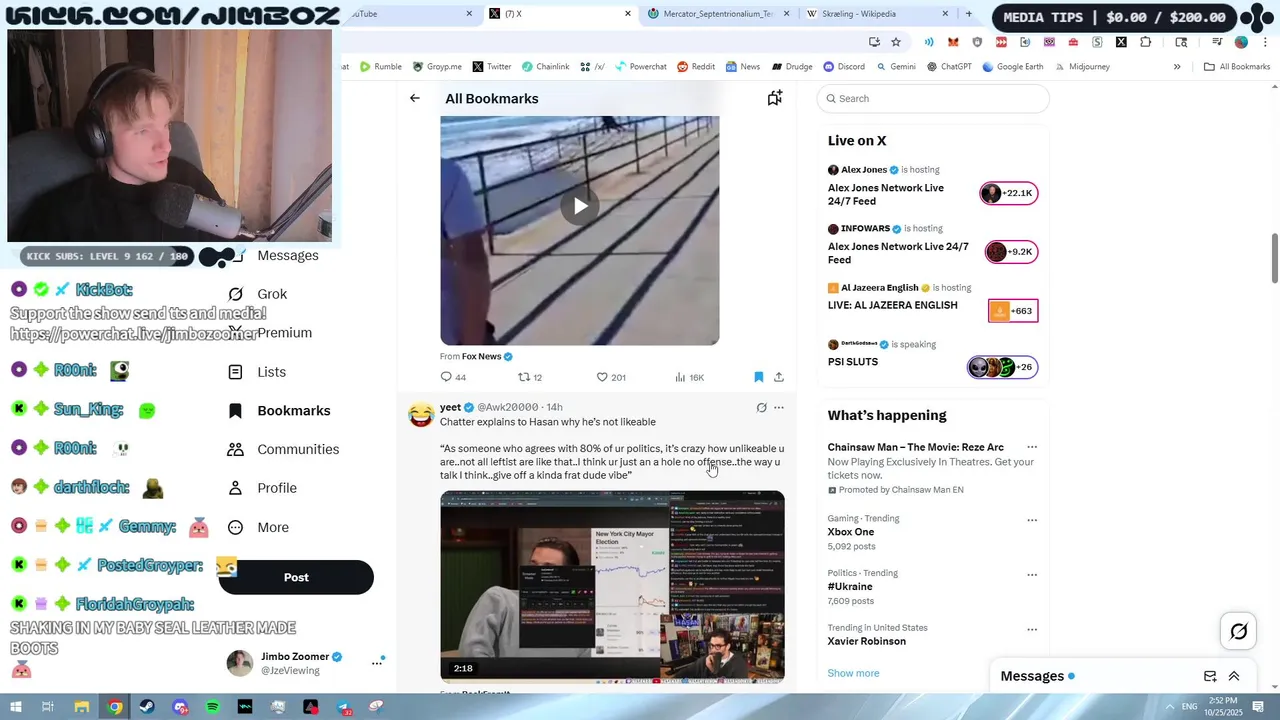This screenshot has width=1280, height=720.
Task: Join Alex Jones Network Live +22.1K
Action: (1009, 193)
